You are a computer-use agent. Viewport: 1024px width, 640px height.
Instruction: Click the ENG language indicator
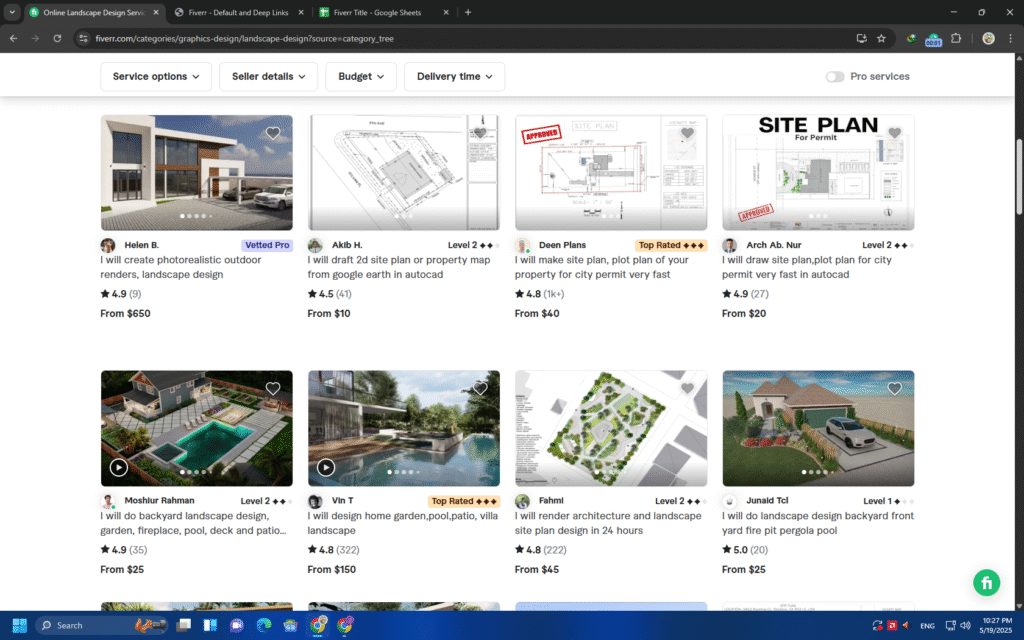927,626
